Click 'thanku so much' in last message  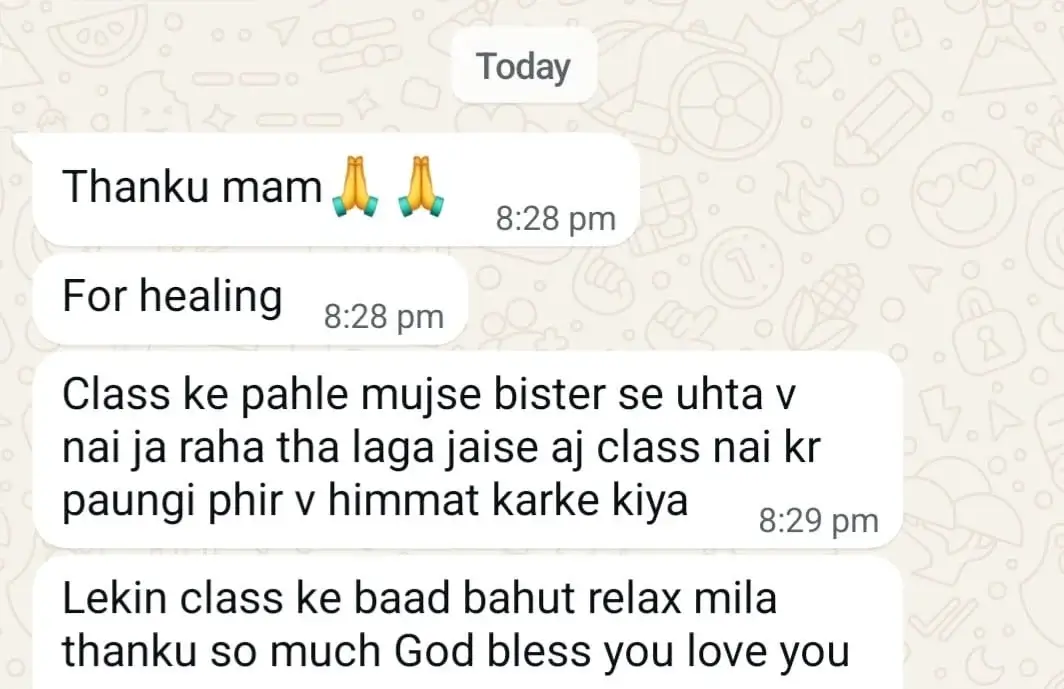click(223, 651)
